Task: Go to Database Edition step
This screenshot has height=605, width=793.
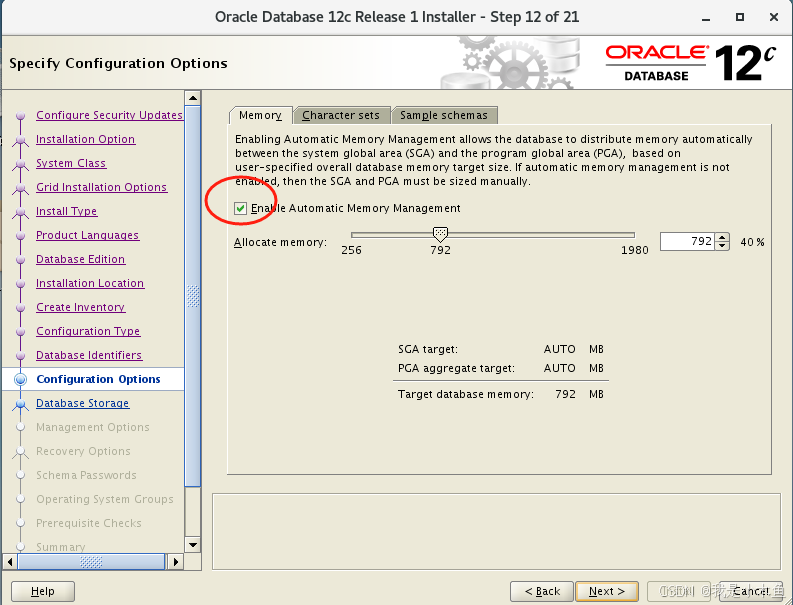Action: (80, 259)
